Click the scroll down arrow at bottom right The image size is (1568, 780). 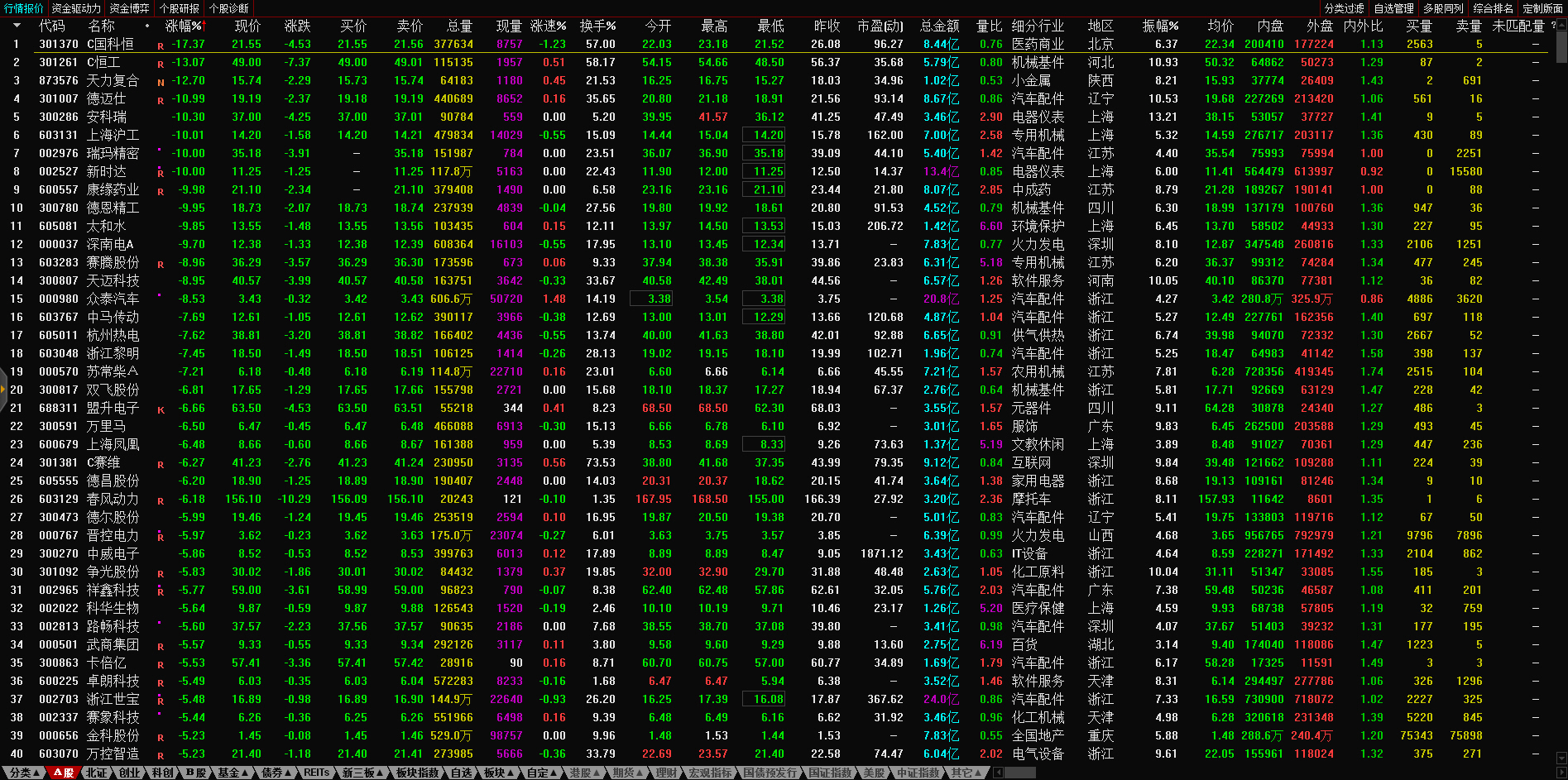1561,758
